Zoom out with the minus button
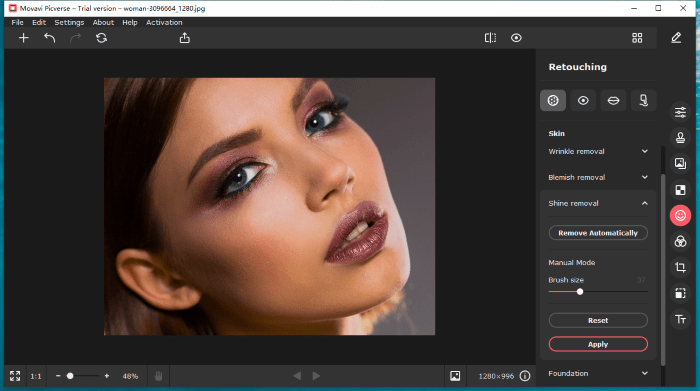 click(58, 376)
